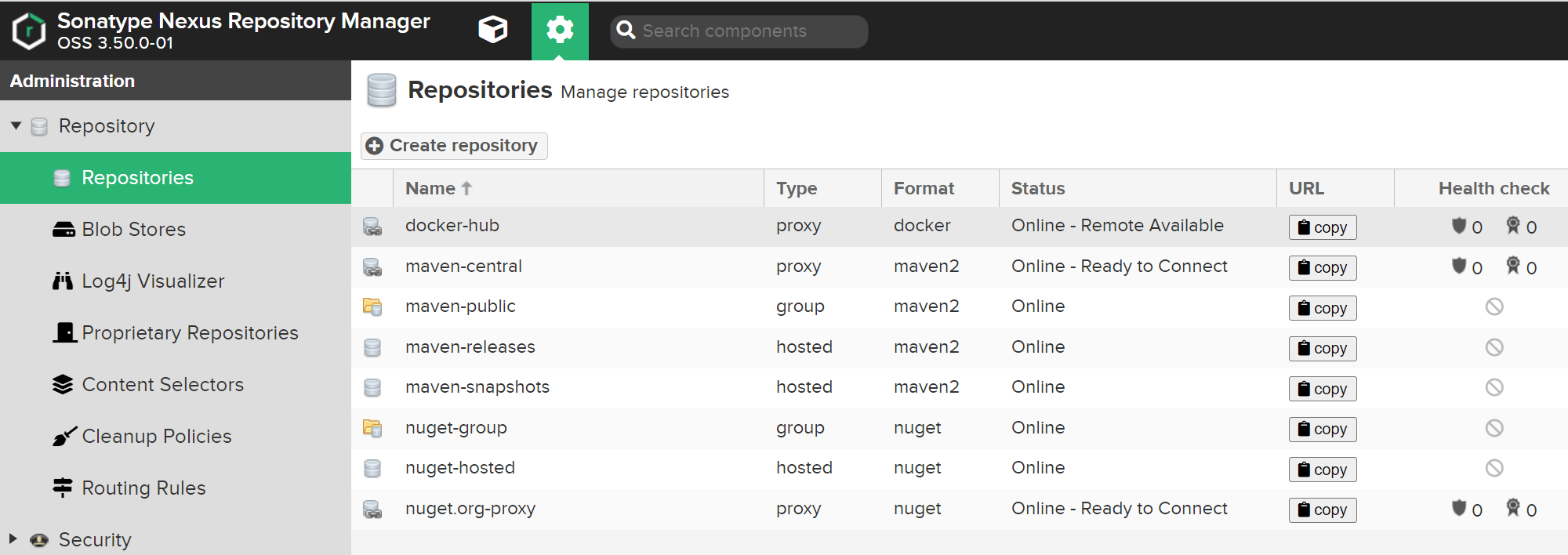This screenshot has height=555, width=1568.
Task: Copy URL of nuget.org-proxy repository
Action: (x=1323, y=510)
